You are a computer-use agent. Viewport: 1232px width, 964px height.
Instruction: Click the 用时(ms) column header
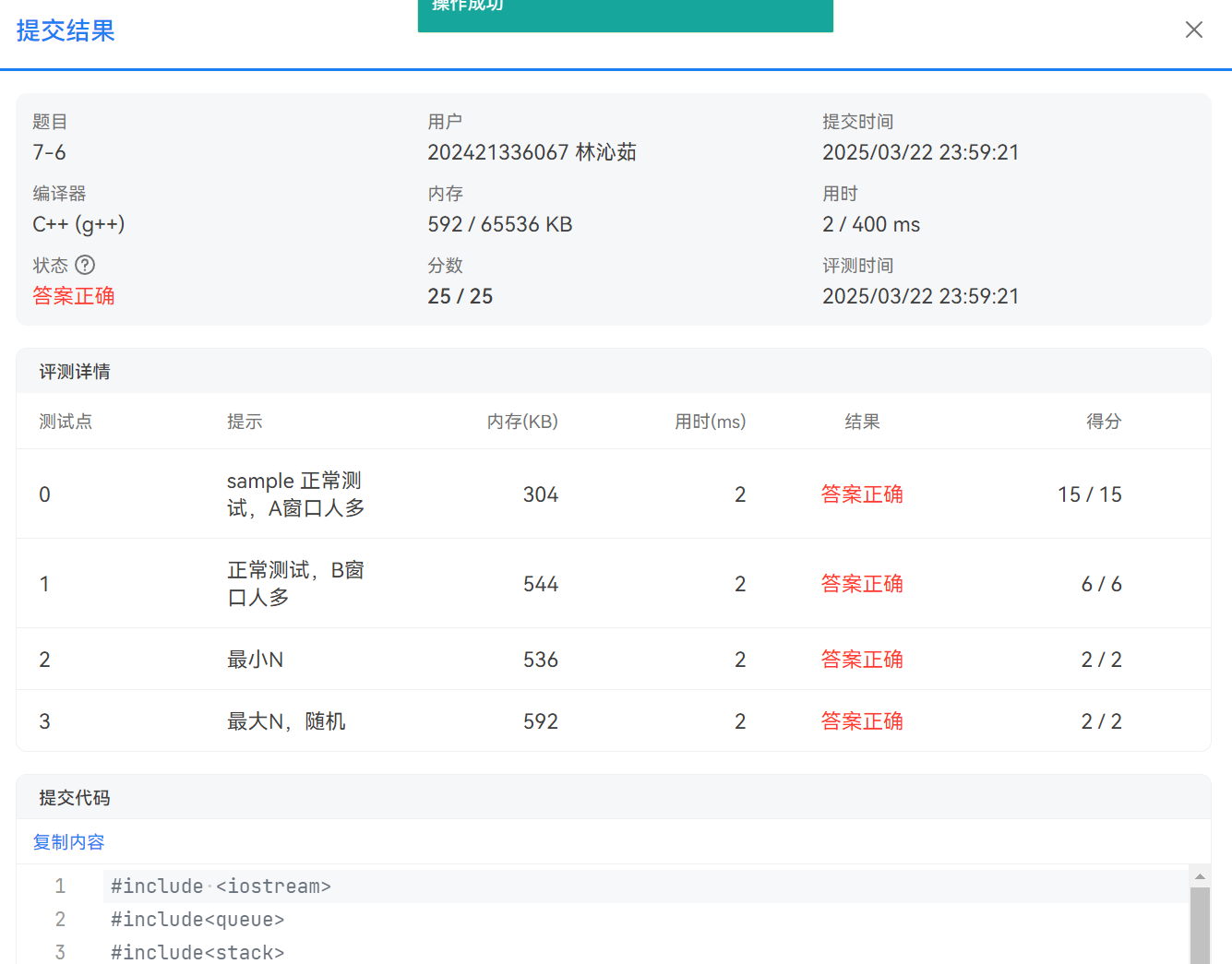click(710, 421)
